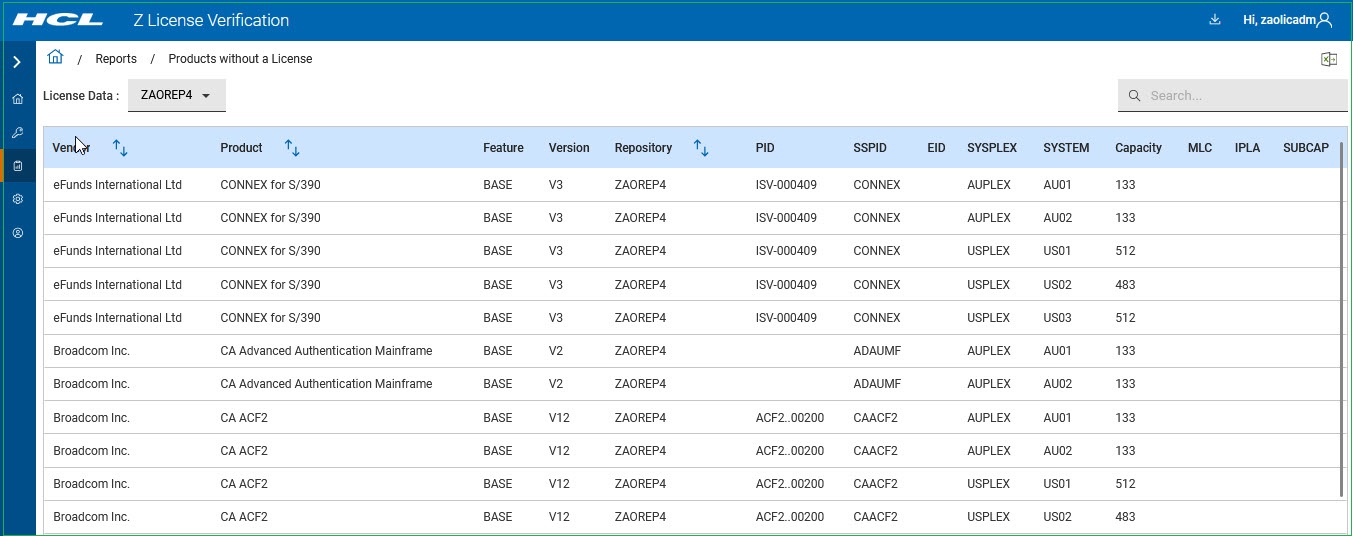Click ADAUMF in the AU02 row
1353x536 pixels.
[877, 384]
